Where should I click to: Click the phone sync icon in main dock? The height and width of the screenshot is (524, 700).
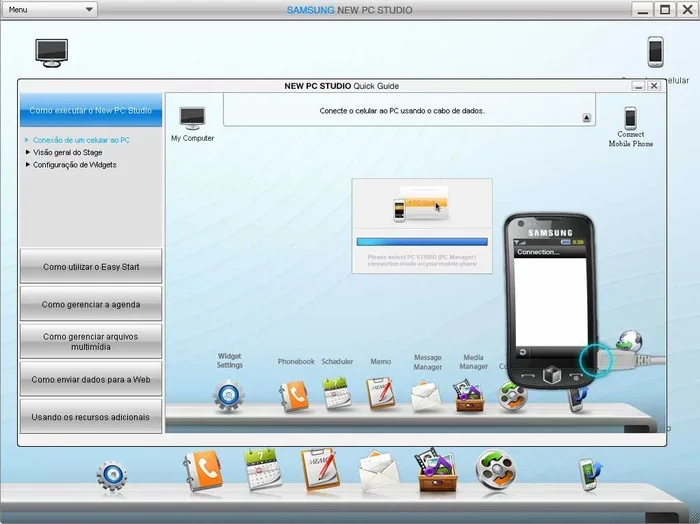tap(590, 474)
